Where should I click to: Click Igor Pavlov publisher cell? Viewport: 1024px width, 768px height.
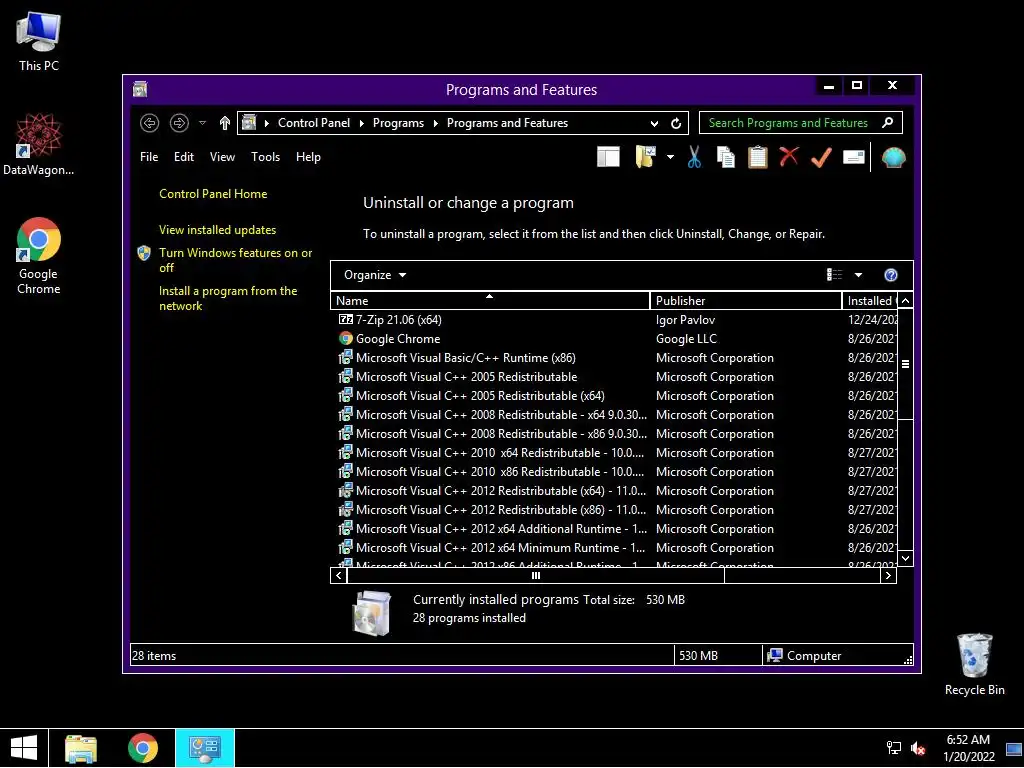click(x=685, y=320)
